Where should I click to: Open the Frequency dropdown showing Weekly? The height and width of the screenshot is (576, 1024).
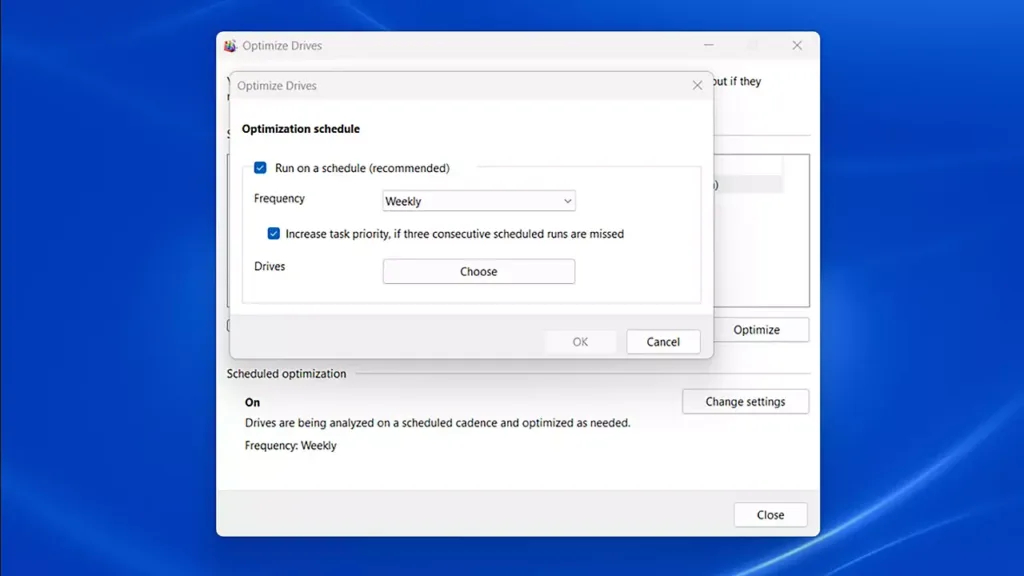(x=479, y=201)
